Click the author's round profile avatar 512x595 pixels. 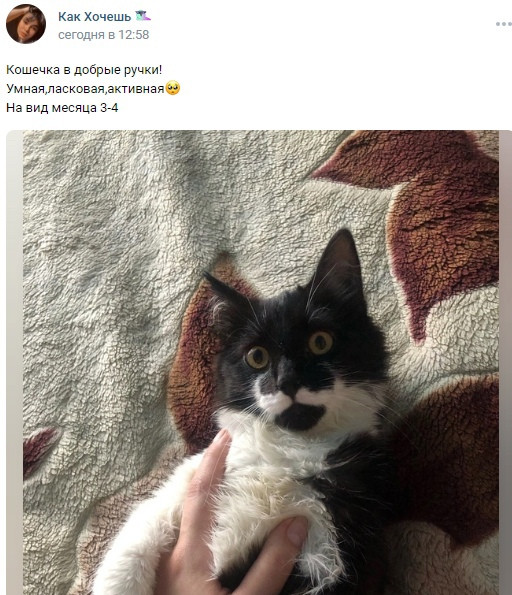[x=26, y=24]
